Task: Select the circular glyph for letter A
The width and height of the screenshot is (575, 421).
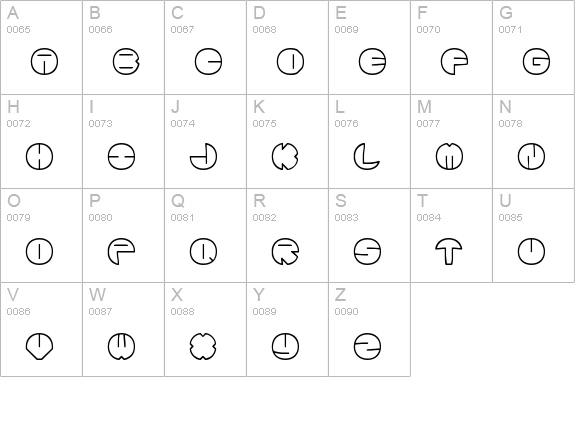Action: 44,62
